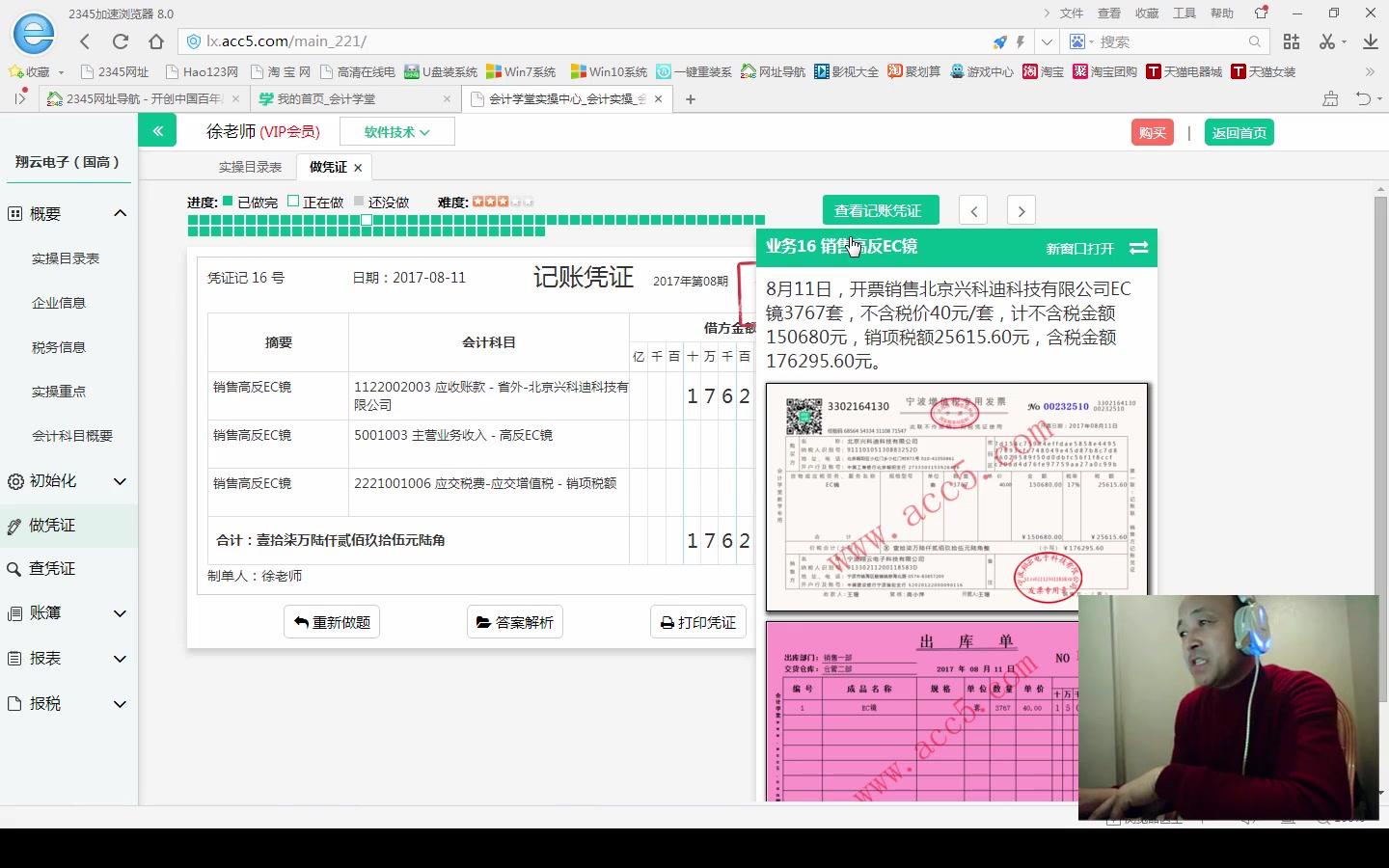The width and height of the screenshot is (1389, 868).
Task: Click the unfinished white square in progress bar
Action: coord(366,220)
